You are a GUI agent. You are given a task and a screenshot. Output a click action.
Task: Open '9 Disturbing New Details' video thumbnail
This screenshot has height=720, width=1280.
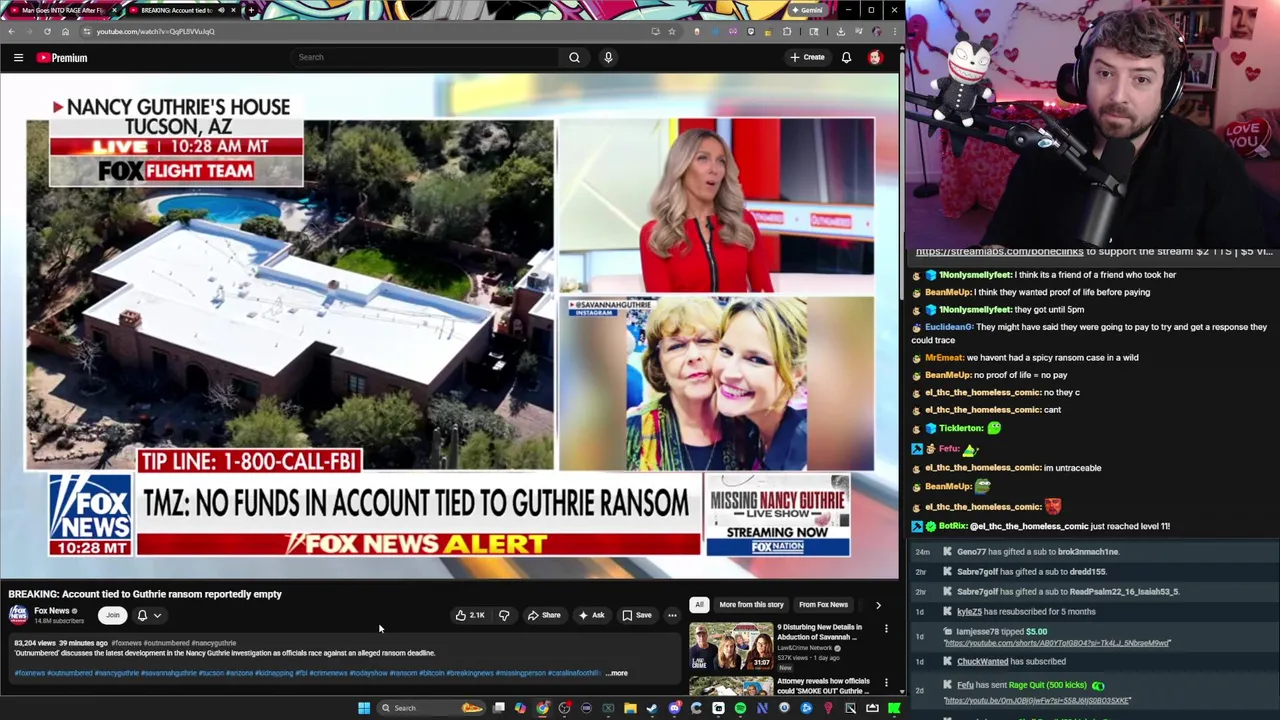731,646
